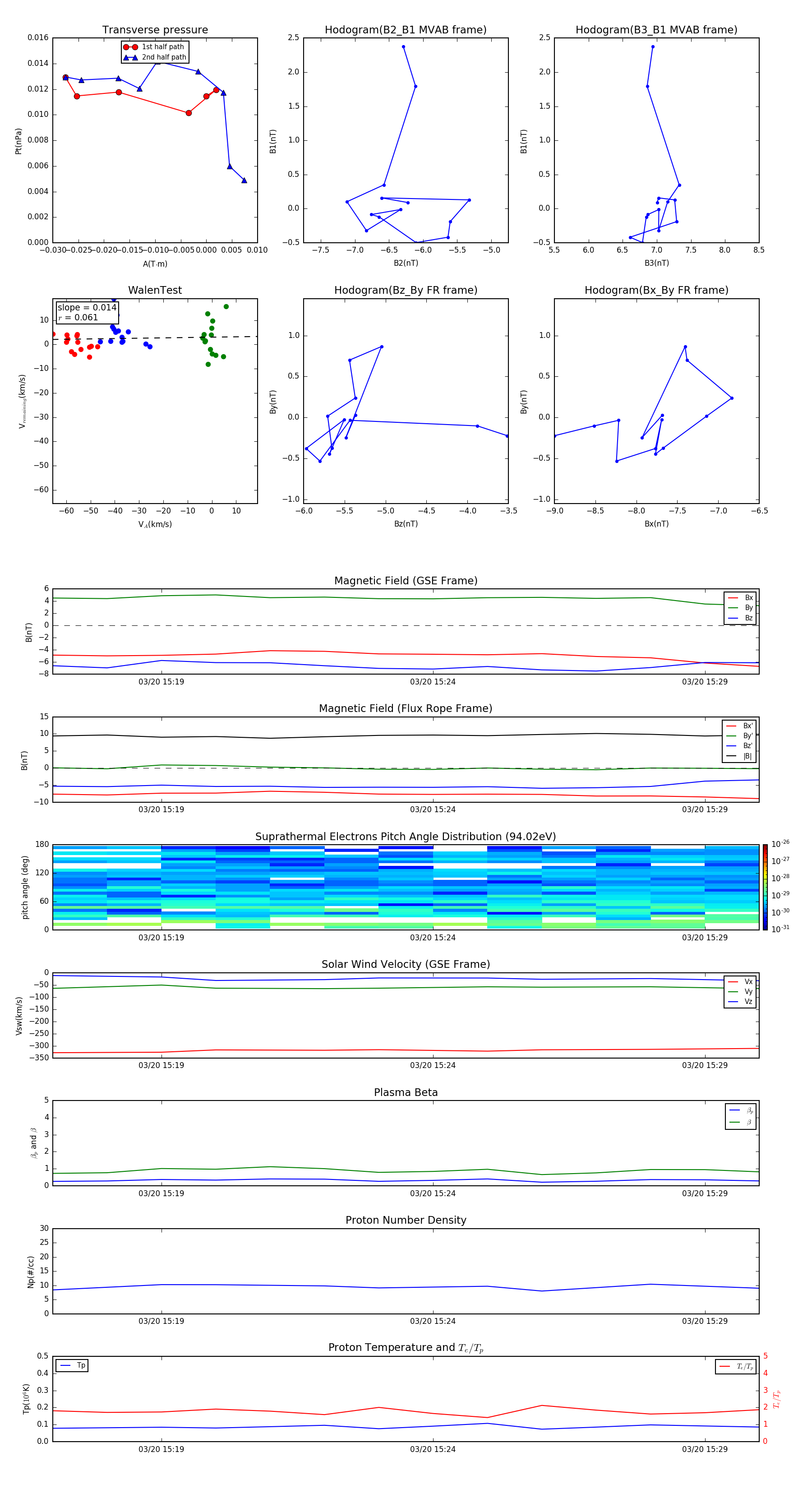Click the 'Np(#/cc)' axis label
The height and width of the screenshot is (1489, 812).
point(31,1272)
